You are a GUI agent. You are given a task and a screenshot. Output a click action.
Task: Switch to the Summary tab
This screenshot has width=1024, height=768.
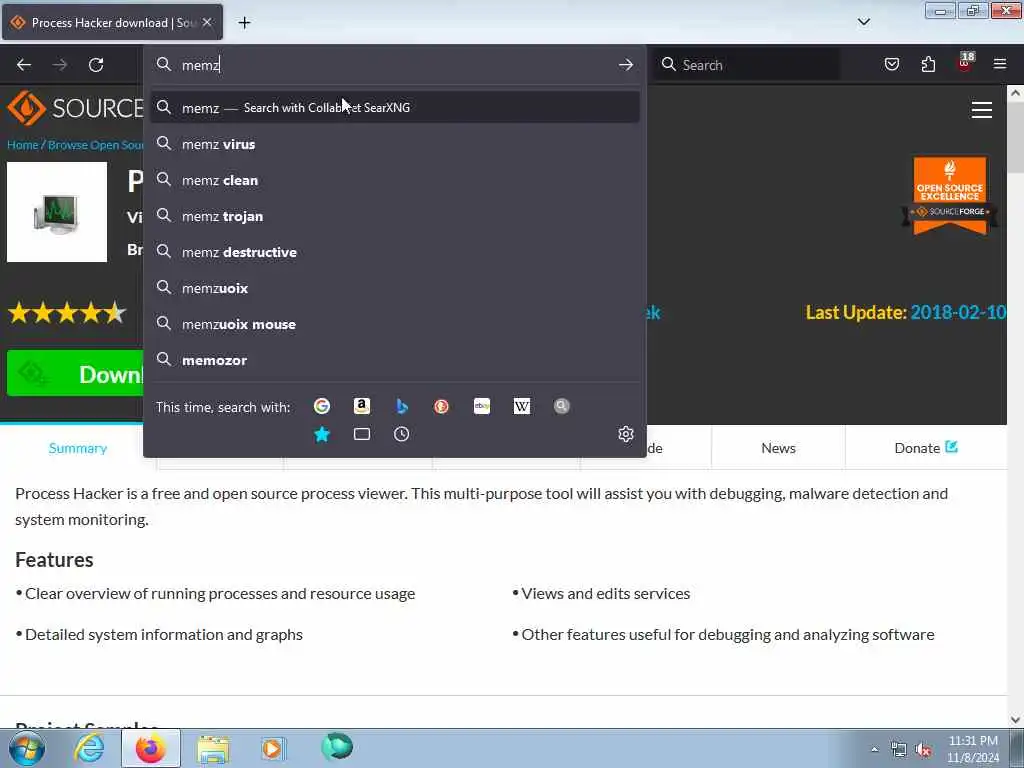coord(78,448)
